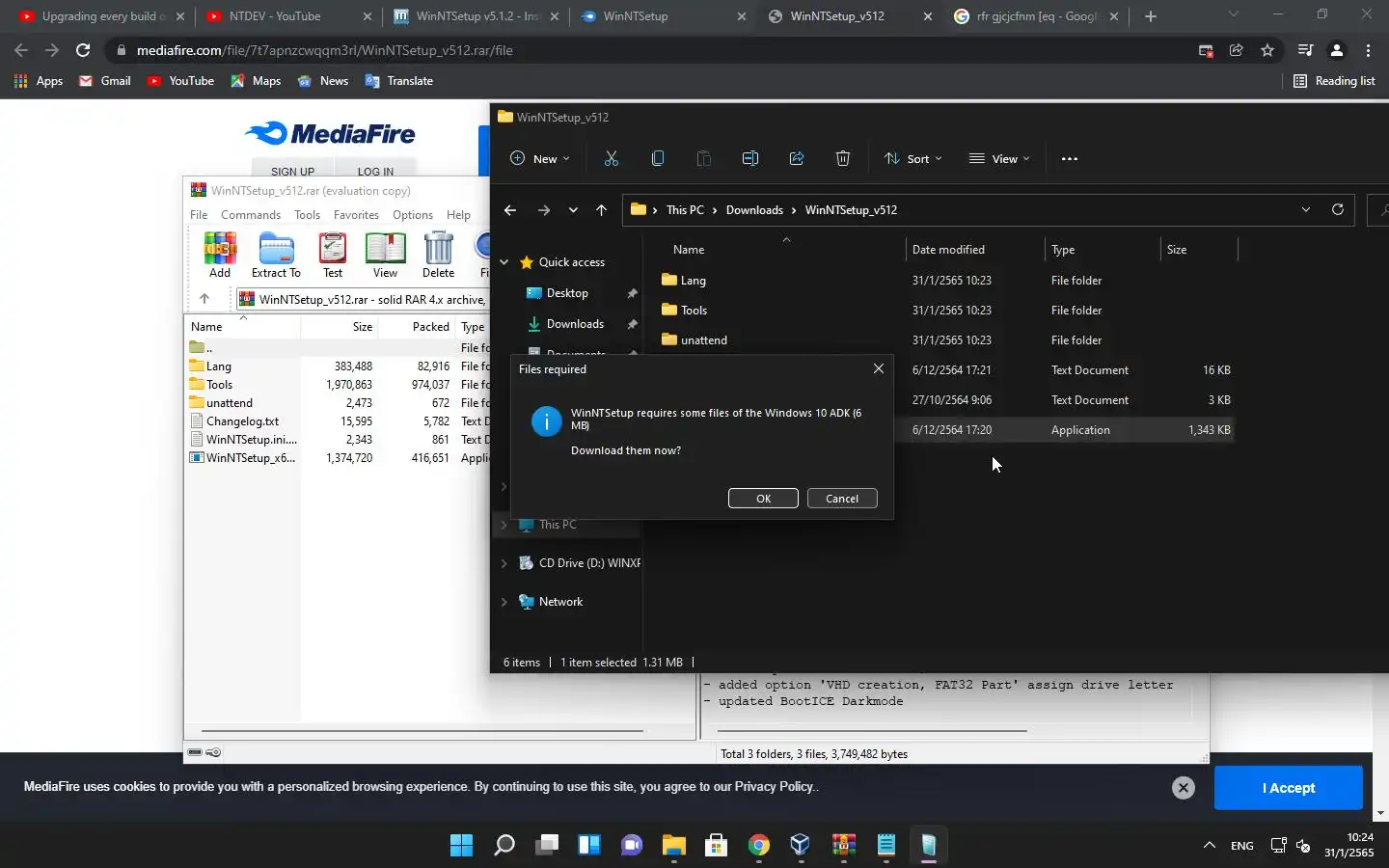Dismiss the MediaFire cookie banner with X
This screenshot has width=1389, height=868.
[x=1184, y=788]
